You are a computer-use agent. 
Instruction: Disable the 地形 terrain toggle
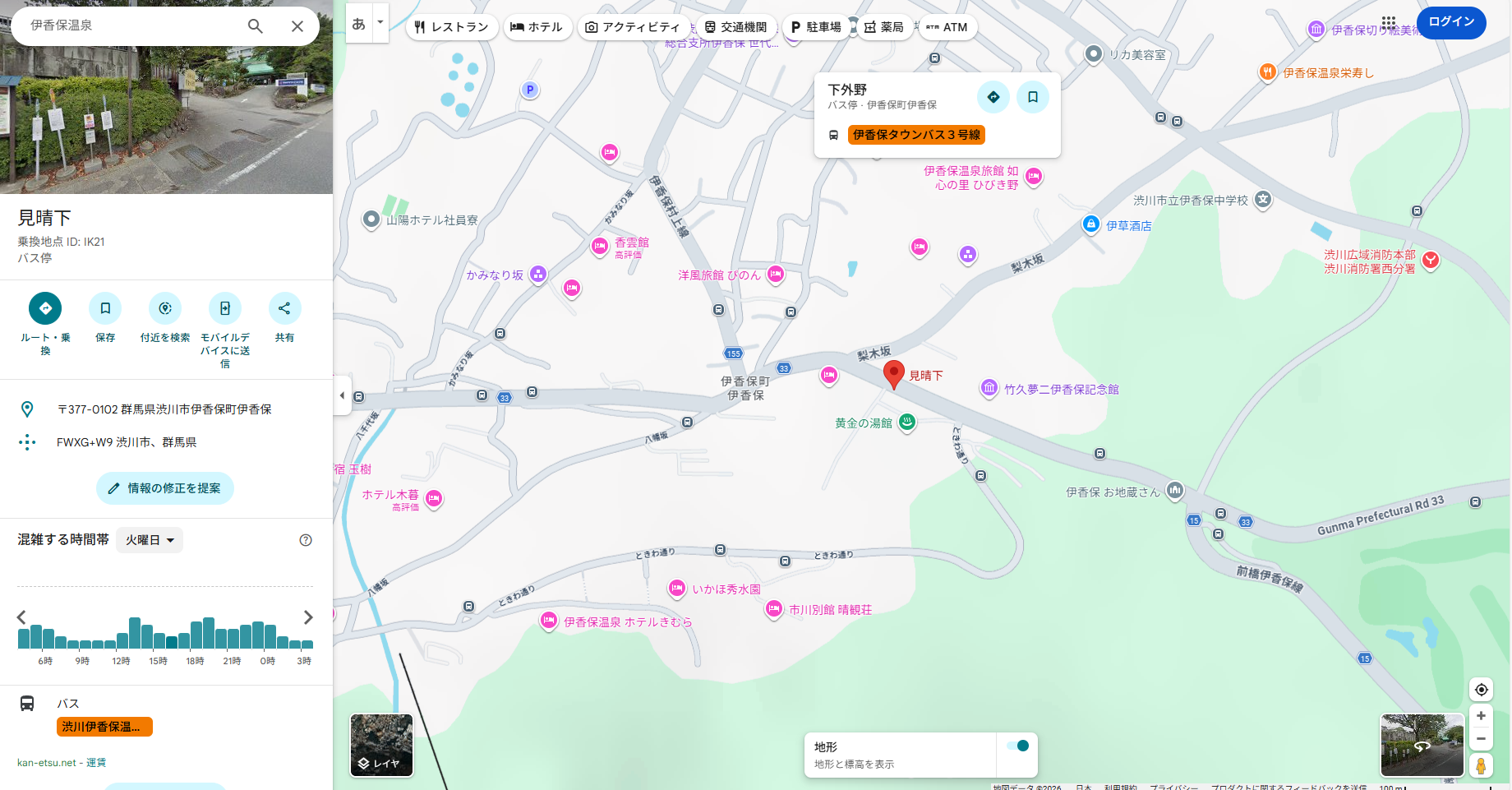(x=1018, y=746)
